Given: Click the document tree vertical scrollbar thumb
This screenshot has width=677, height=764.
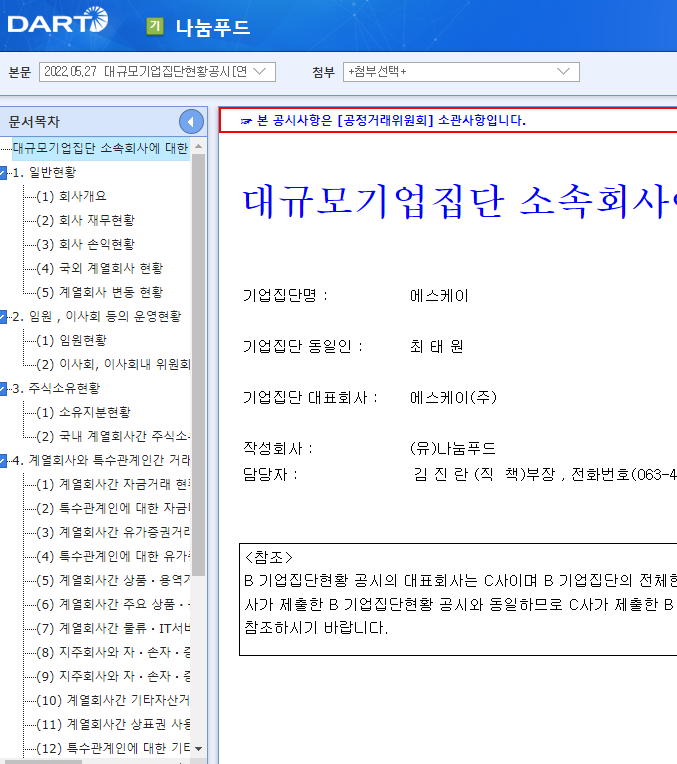Looking at the screenshot, I should tap(198, 365).
